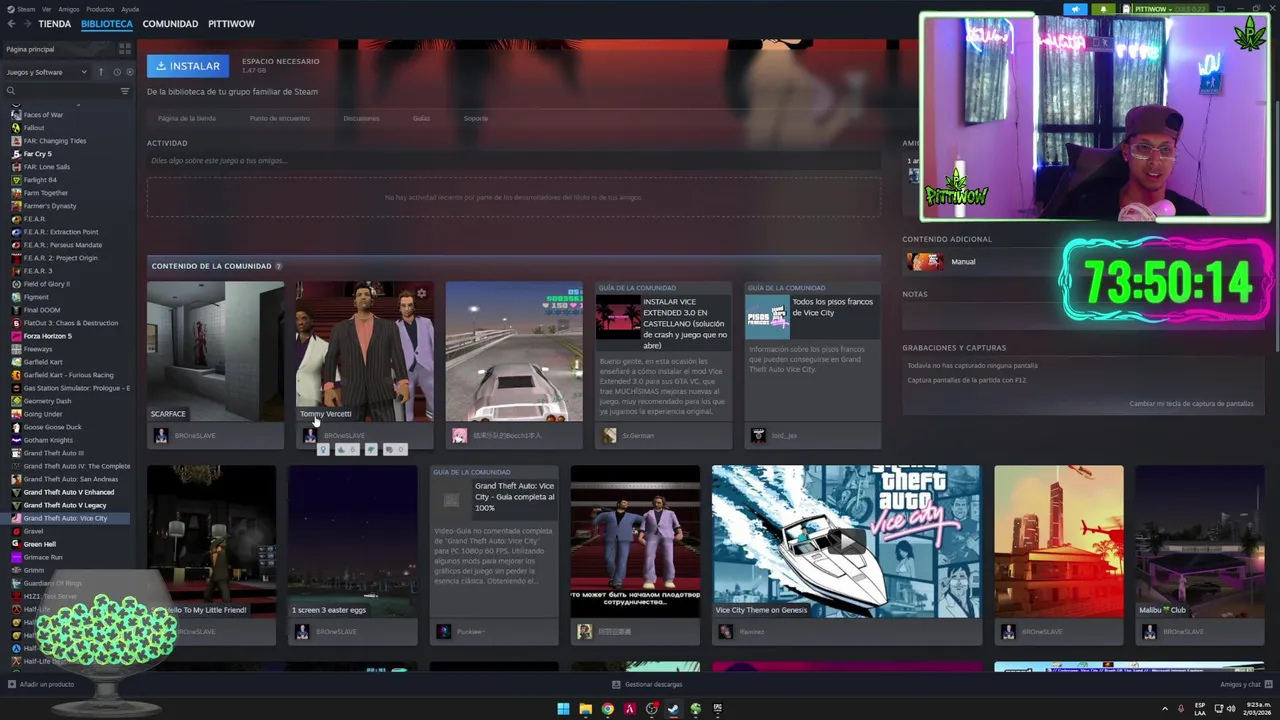The image size is (1280, 720).
Task: Click the Steam notifications bell icon
Action: click(x=1103, y=9)
